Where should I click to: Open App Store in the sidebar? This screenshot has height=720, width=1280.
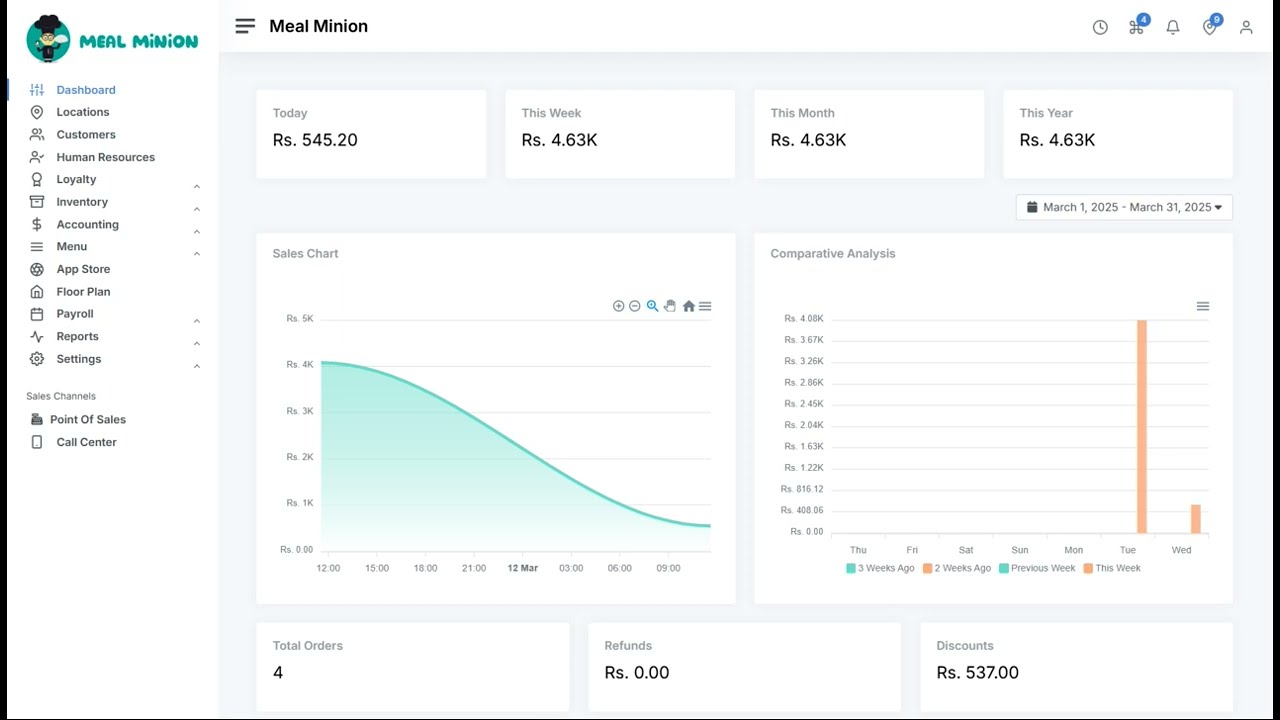[83, 269]
